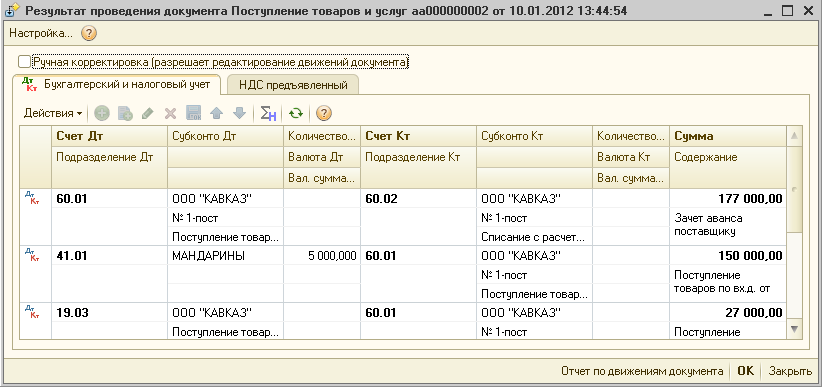This screenshot has height=387, width=822.
Task: Click the pencil Edit row icon
Action: [x=148, y=113]
